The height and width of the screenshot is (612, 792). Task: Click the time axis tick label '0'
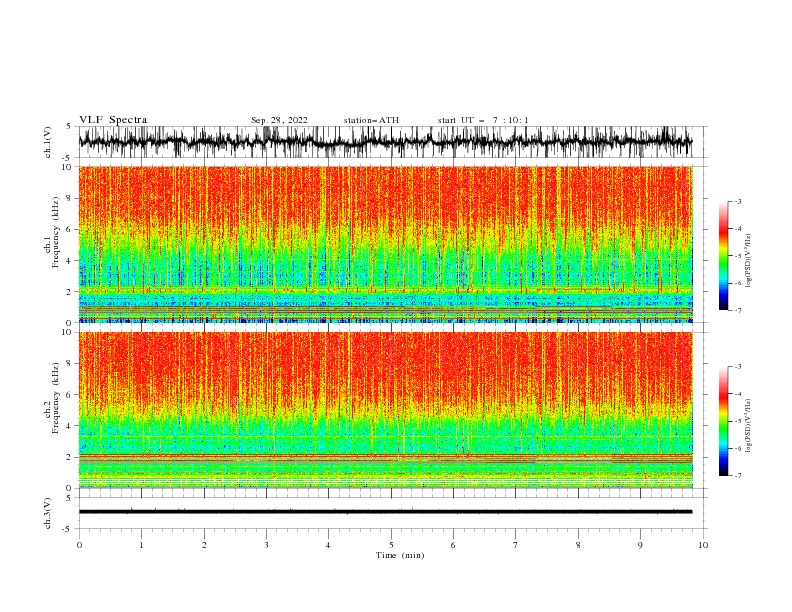79,545
